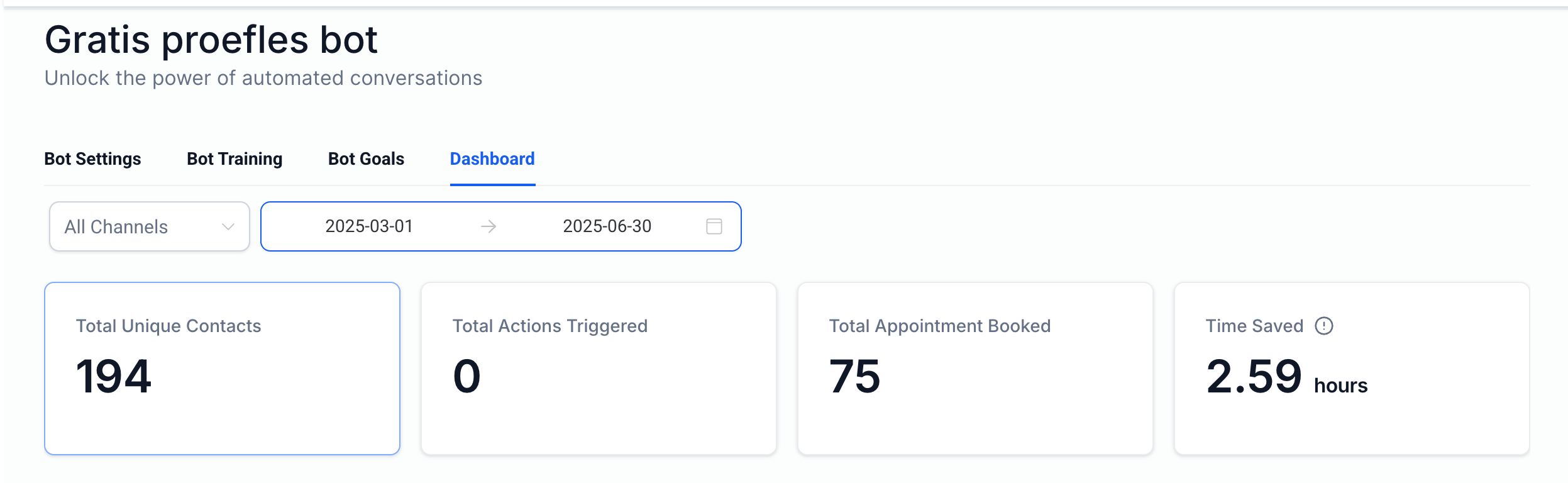Viewport: 1568px width, 483px height.
Task: Open the calendar icon in date range
Action: [714, 226]
